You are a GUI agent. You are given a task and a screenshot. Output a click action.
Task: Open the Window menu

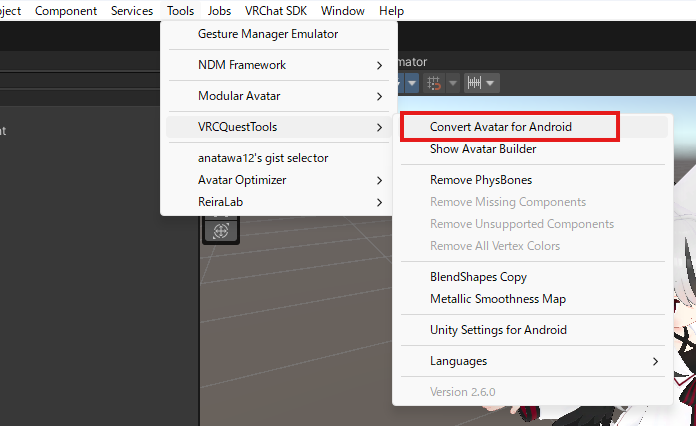[343, 11]
